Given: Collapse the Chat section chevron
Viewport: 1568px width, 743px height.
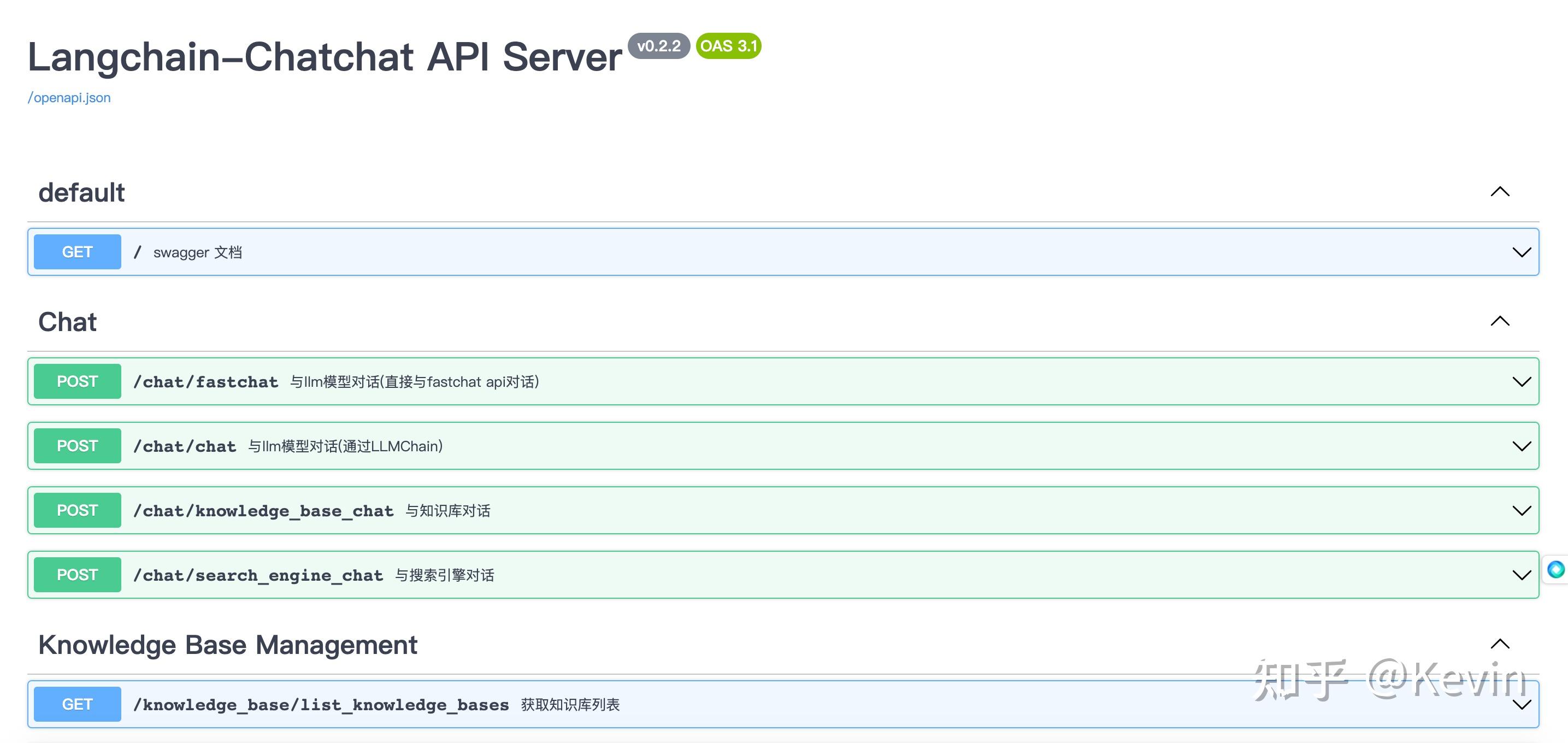Looking at the screenshot, I should click(x=1500, y=321).
